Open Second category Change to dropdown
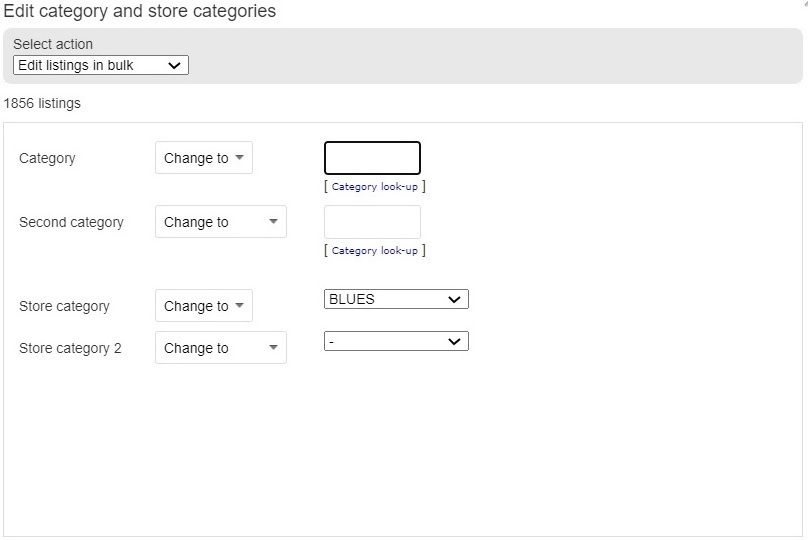The width and height of the screenshot is (811, 540). [x=221, y=222]
